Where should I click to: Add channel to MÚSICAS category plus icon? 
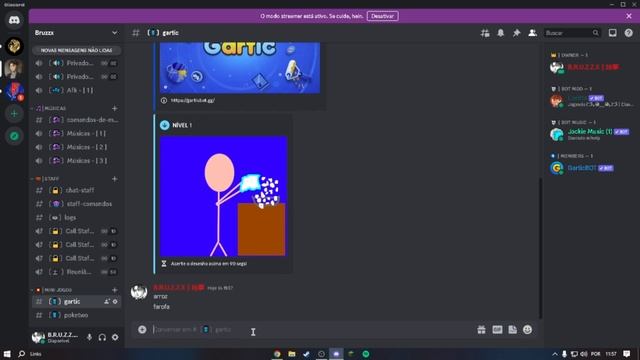115,108
